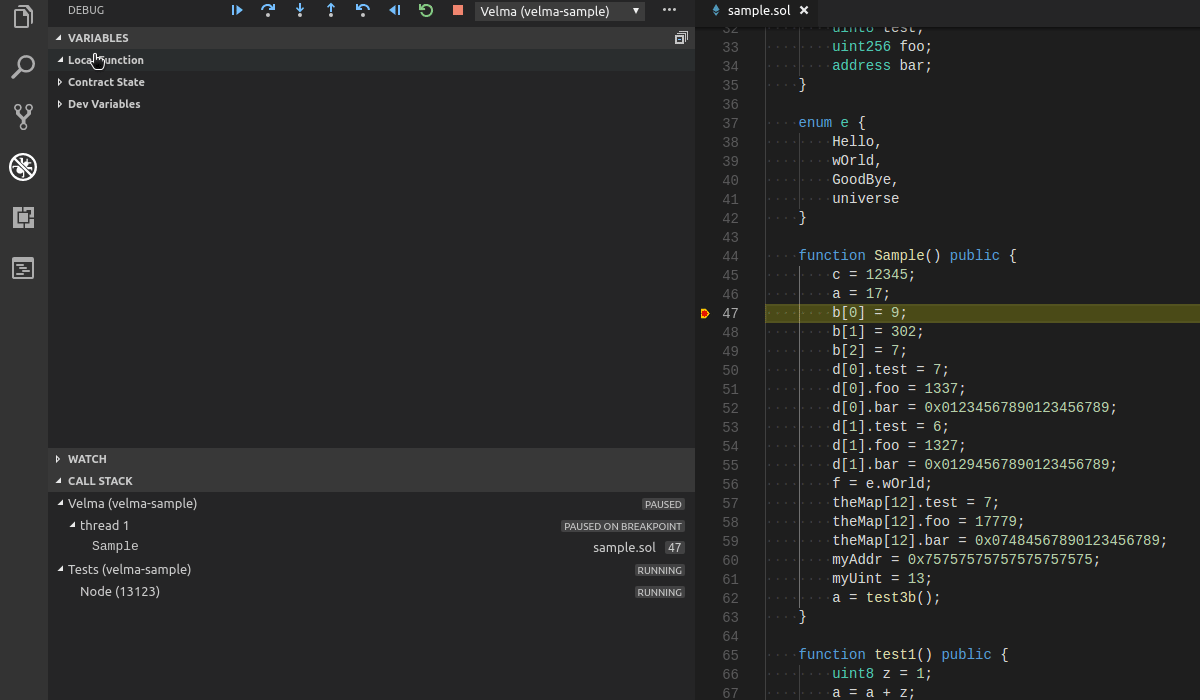Image resolution: width=1200 pixels, height=700 pixels.
Task: Toggle breakpoint on line 47 gutter
Action: tap(705, 313)
